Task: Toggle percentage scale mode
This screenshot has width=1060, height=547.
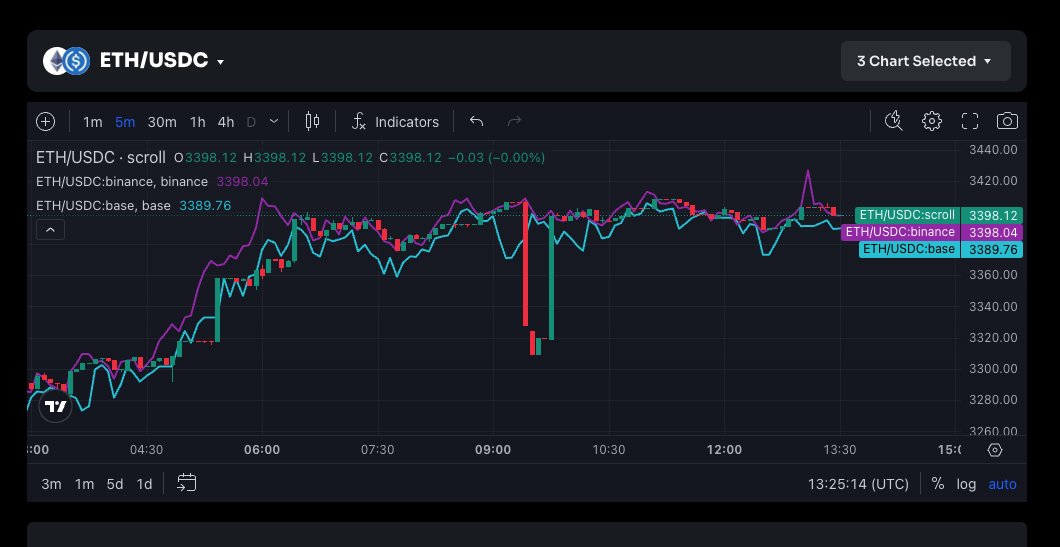Action: (938, 484)
